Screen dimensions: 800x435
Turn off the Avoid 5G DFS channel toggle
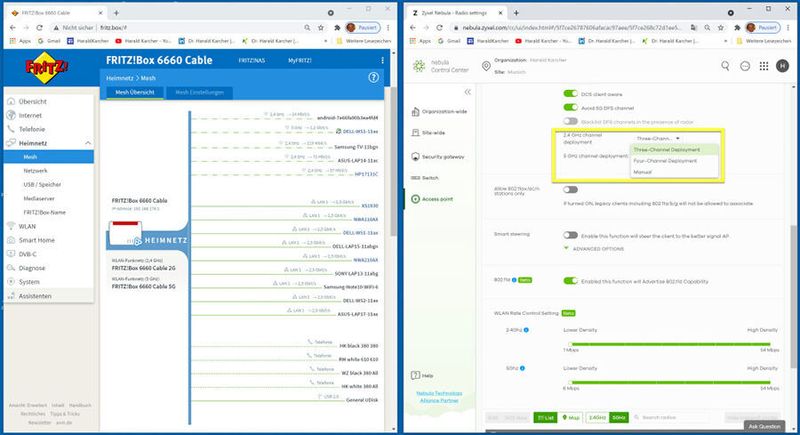pos(570,108)
